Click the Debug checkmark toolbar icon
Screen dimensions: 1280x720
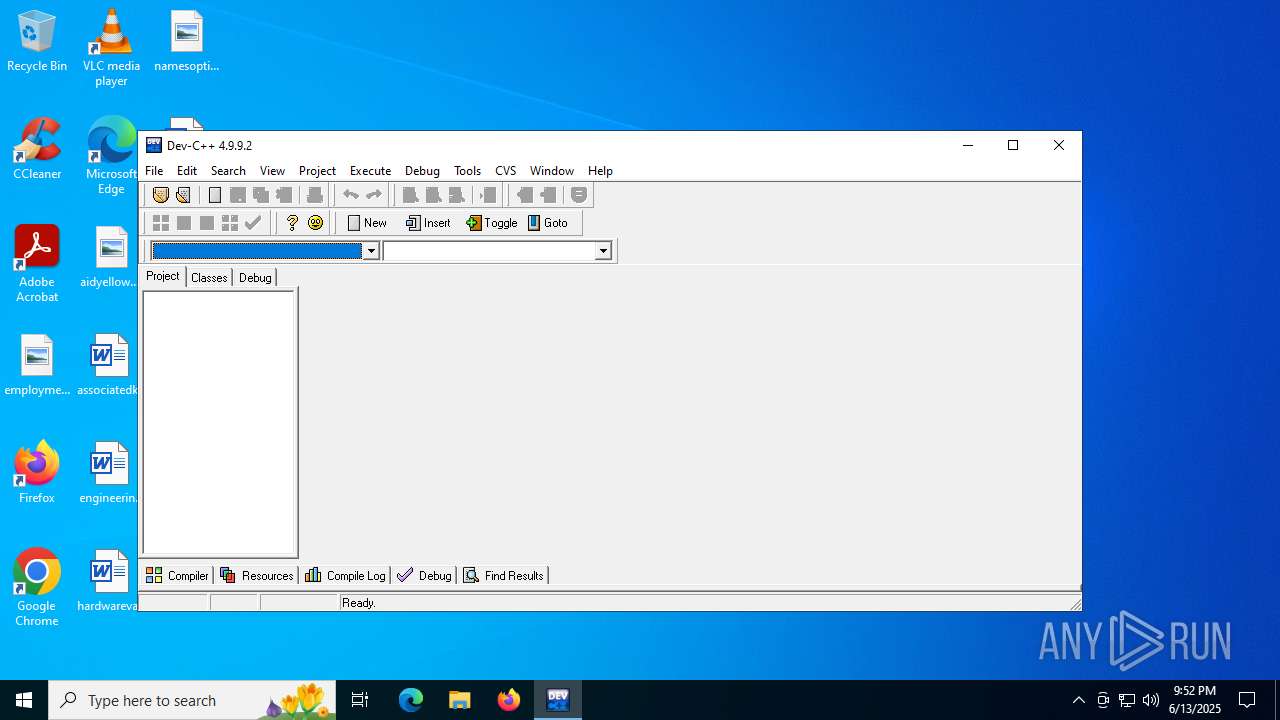253,223
